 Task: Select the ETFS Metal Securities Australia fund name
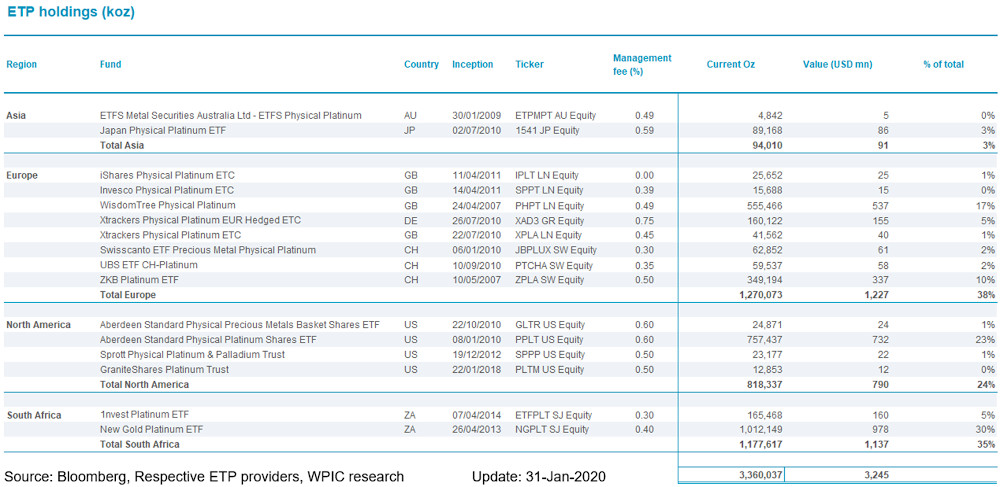tap(231, 115)
